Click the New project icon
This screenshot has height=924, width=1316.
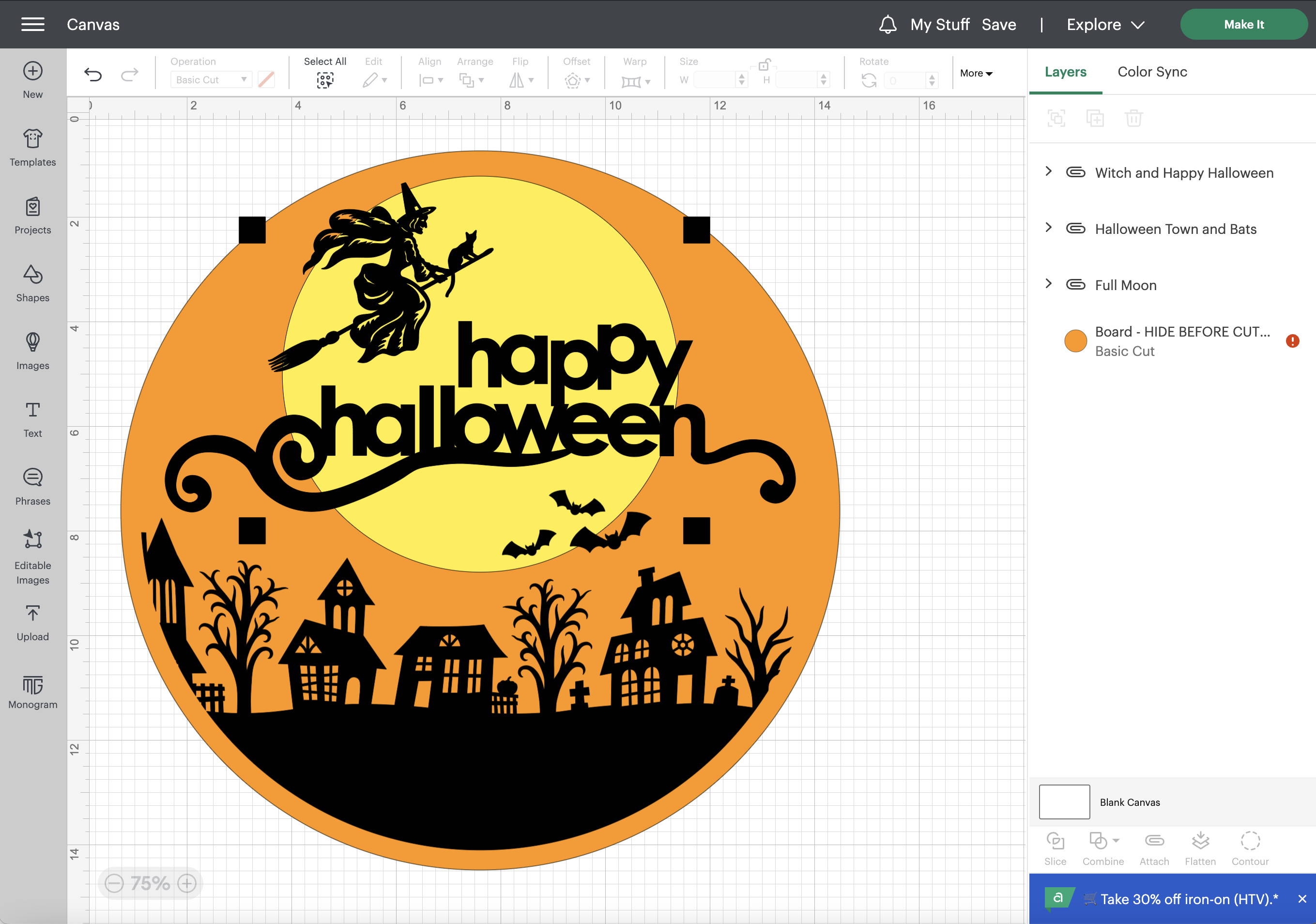[32, 71]
